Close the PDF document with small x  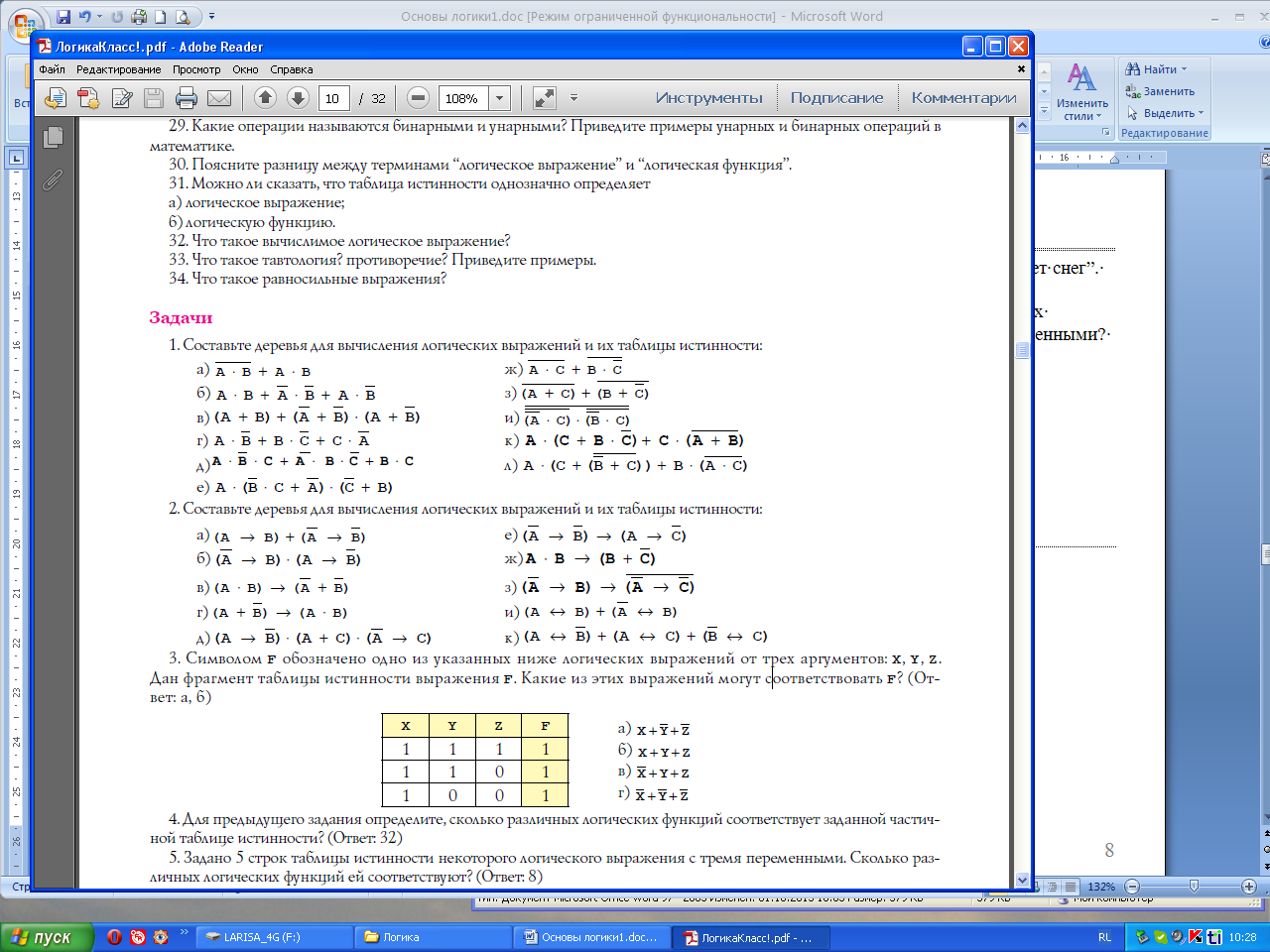pos(1021,69)
